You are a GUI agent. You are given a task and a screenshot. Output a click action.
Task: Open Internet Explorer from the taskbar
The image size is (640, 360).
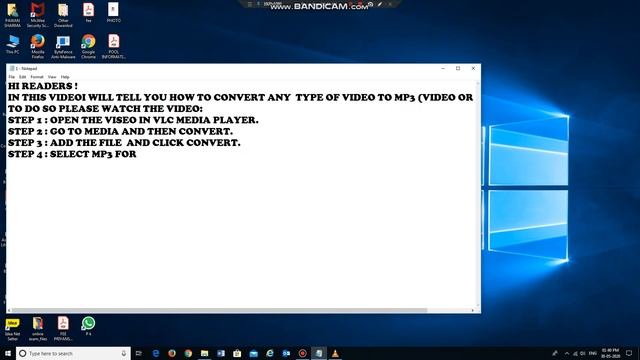pos(270,353)
